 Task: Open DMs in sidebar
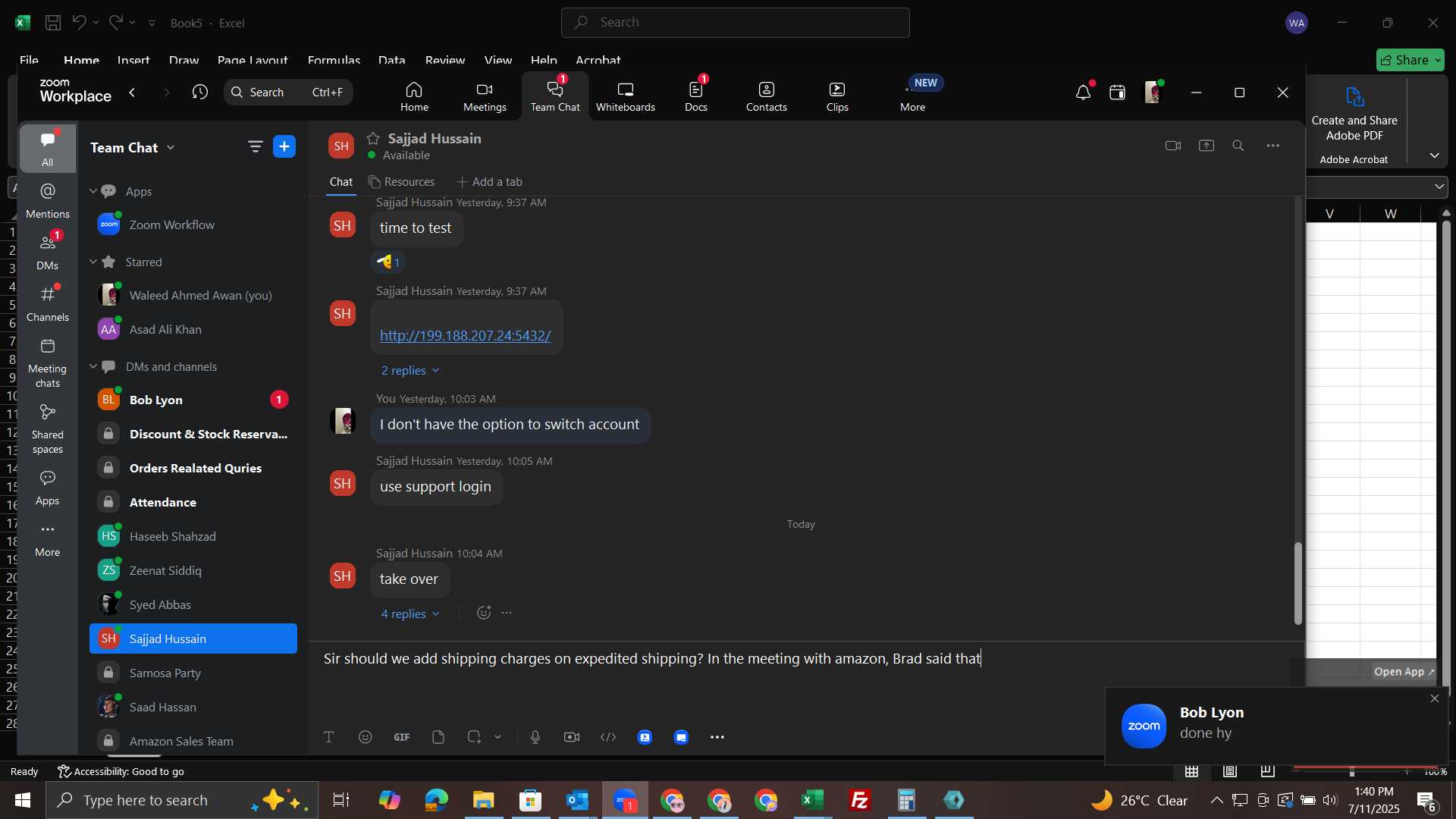click(x=48, y=253)
